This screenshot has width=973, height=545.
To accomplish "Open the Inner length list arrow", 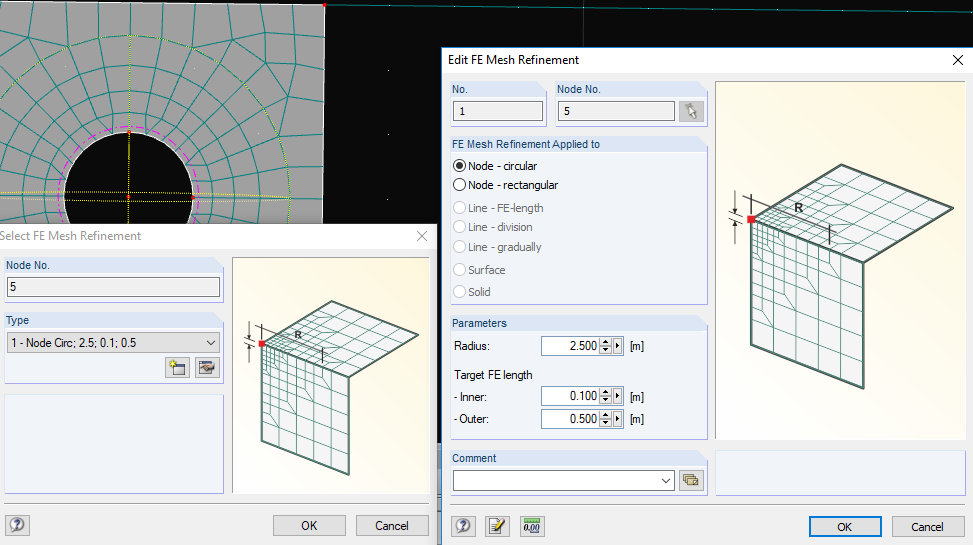I will click(617, 396).
